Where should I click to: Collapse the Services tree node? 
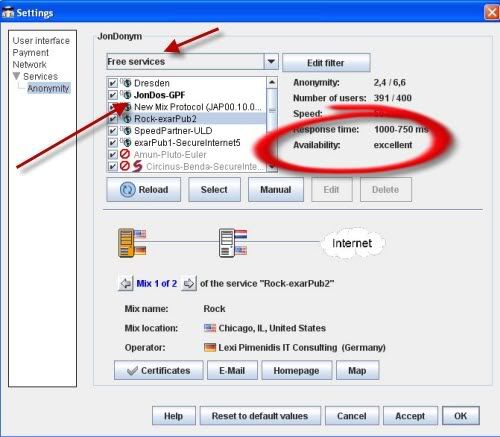click(16, 76)
